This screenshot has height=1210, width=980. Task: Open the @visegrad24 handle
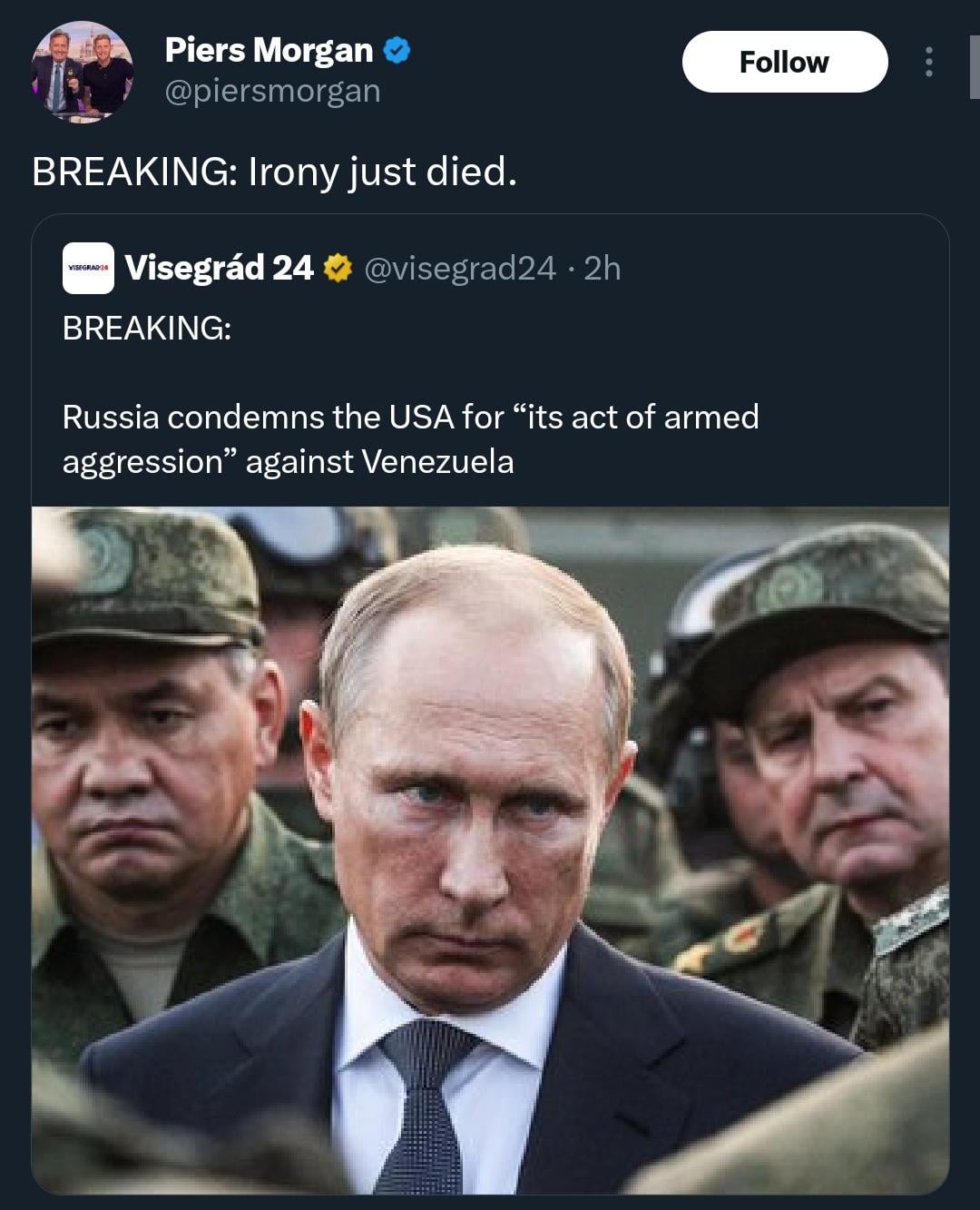point(459,268)
